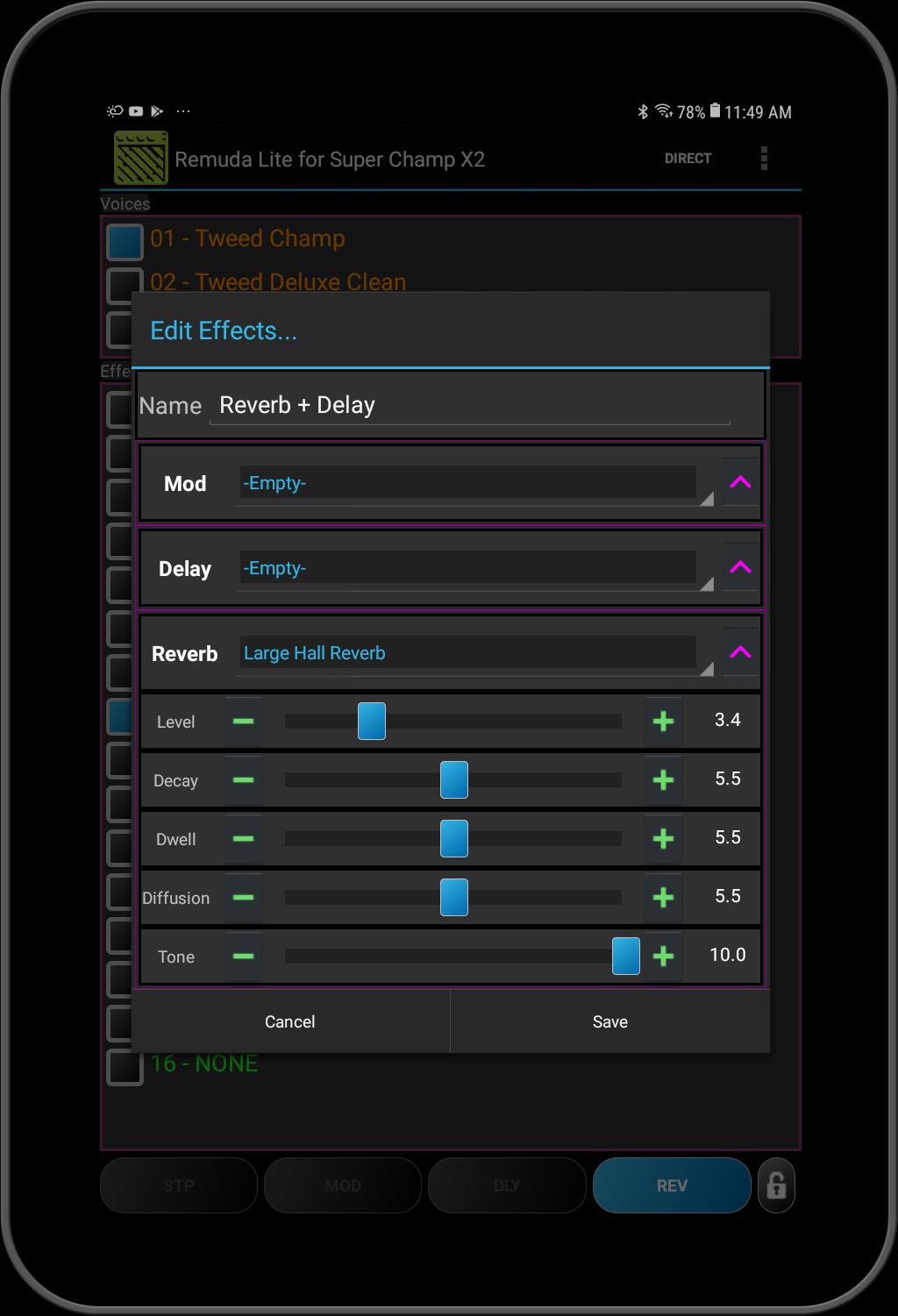Viewport: 898px width, 1316px height.
Task: Open the Delay effect dropdown
Action: click(475, 569)
